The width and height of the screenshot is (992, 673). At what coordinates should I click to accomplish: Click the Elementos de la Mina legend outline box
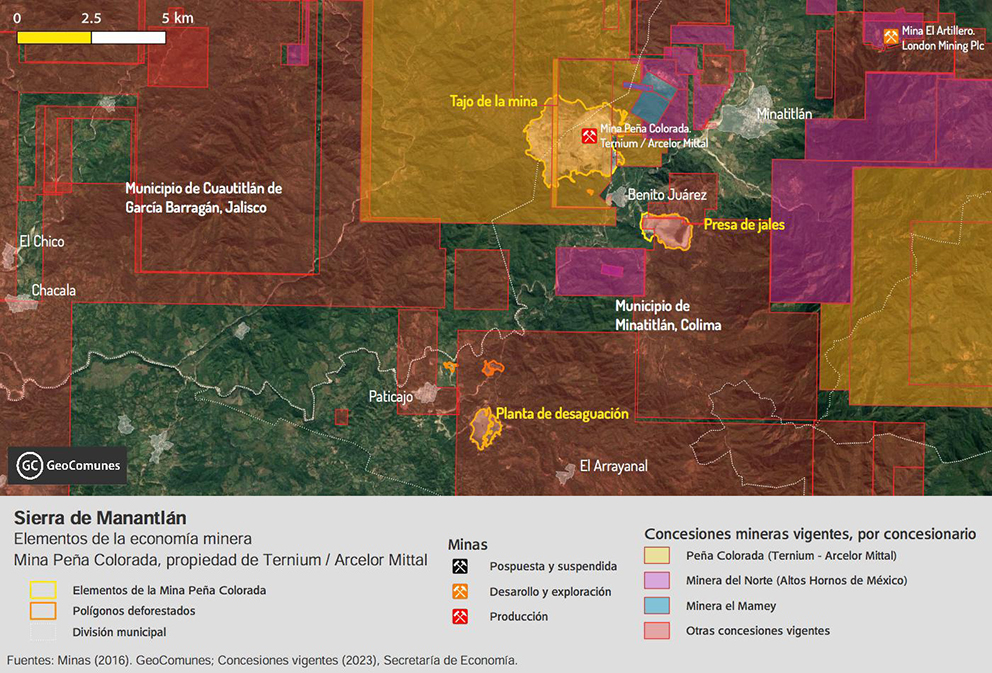click(x=43, y=590)
